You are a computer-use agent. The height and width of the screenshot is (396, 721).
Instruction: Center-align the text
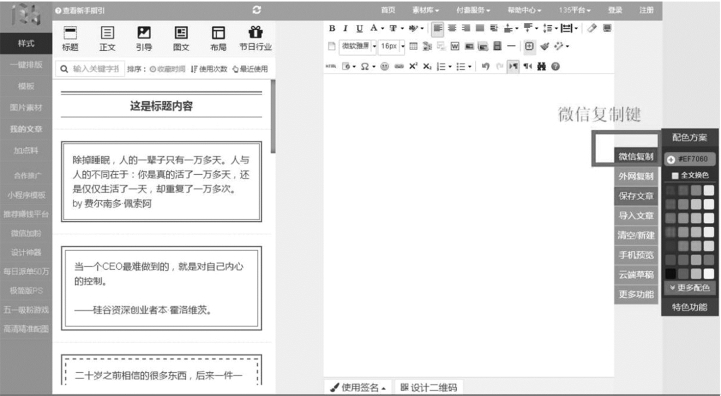[x=452, y=28]
